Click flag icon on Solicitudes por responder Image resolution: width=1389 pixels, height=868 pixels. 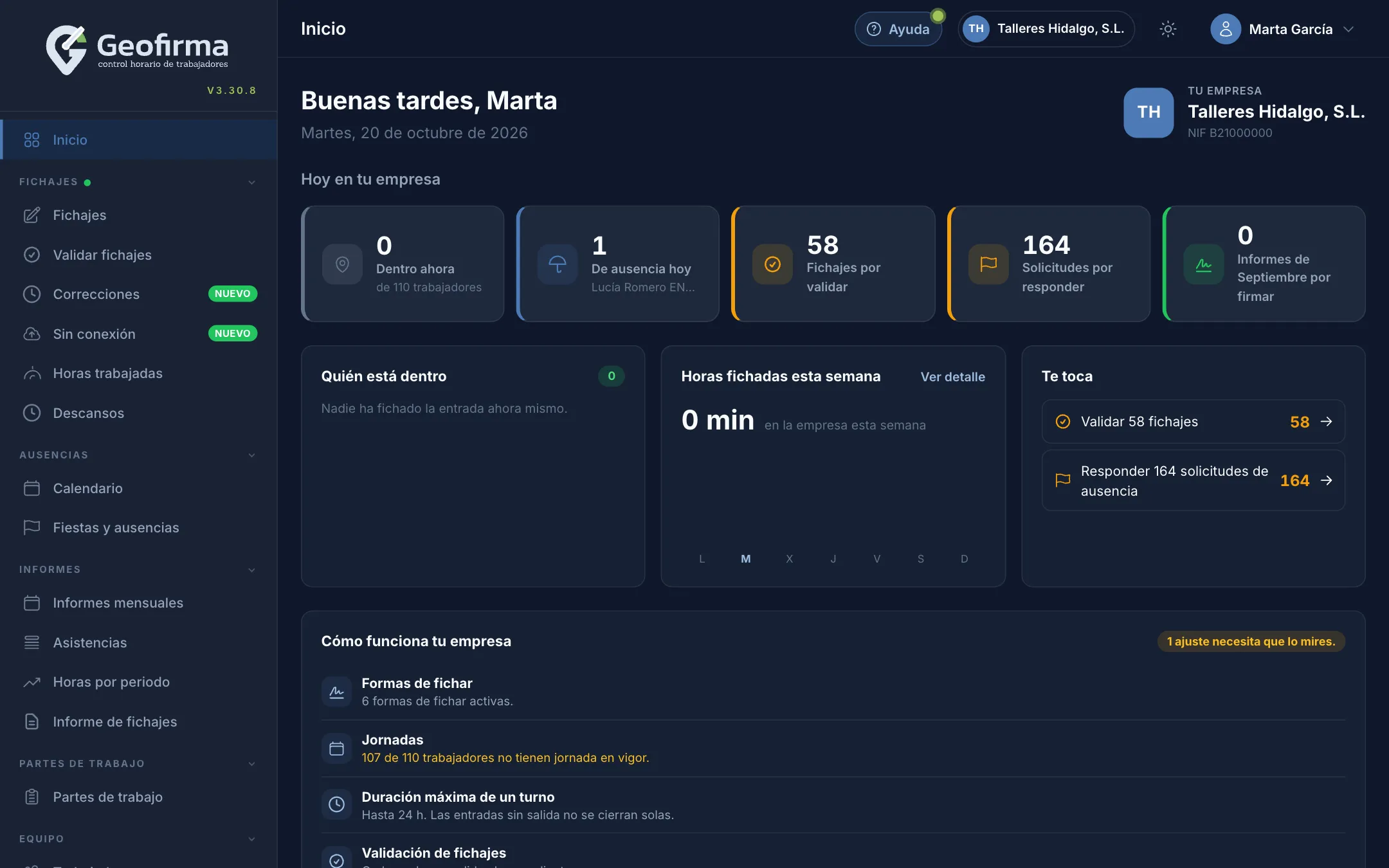coord(988,264)
